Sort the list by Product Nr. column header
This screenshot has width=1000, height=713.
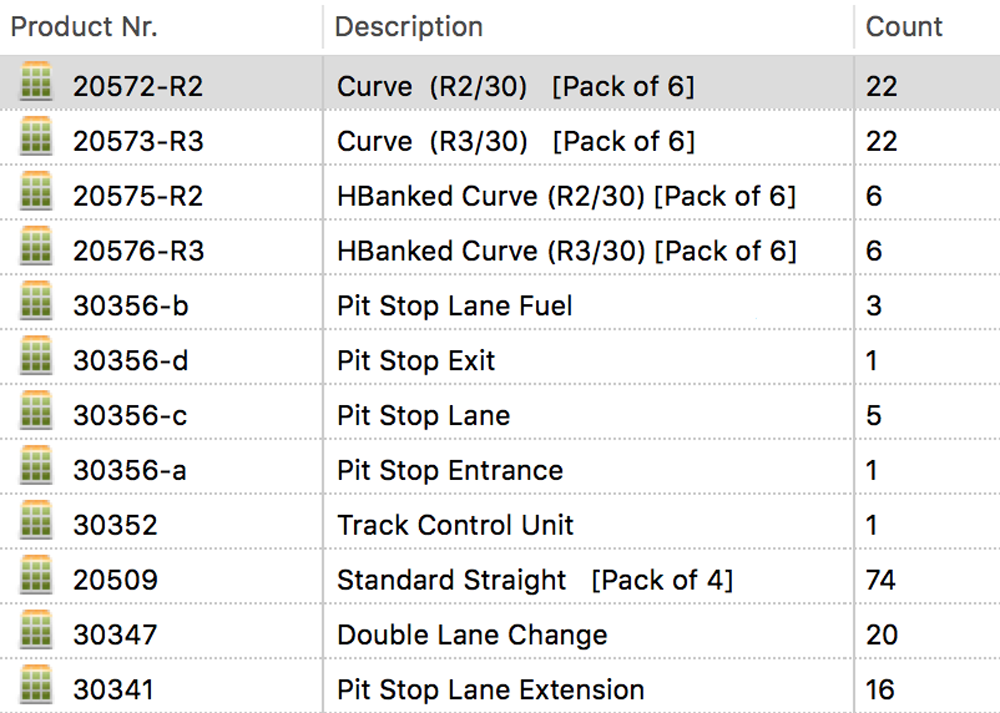point(84,27)
